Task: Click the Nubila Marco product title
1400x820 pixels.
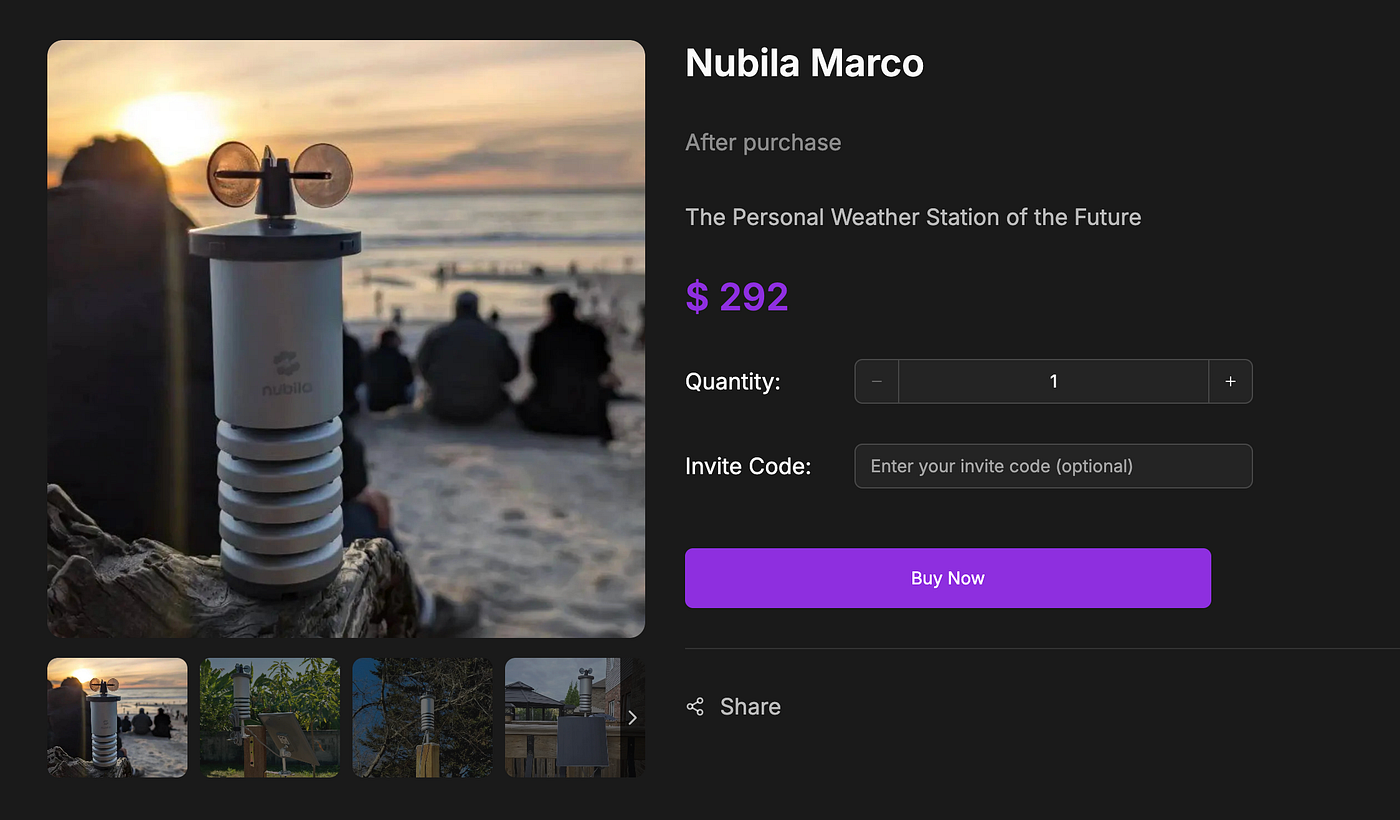Action: [x=804, y=63]
